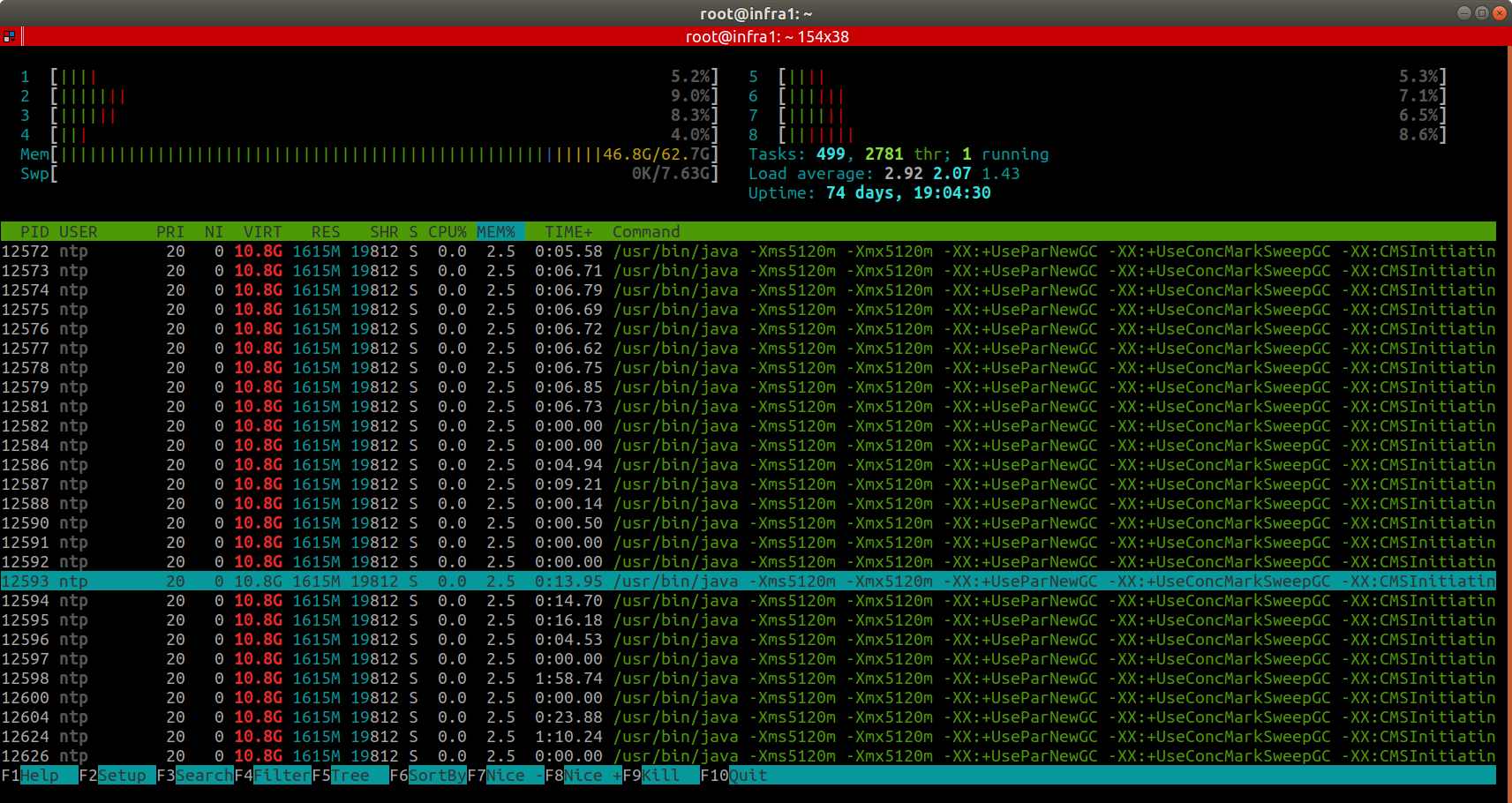The height and width of the screenshot is (803, 1512).
Task: Click the Load average values
Action: coord(952,174)
